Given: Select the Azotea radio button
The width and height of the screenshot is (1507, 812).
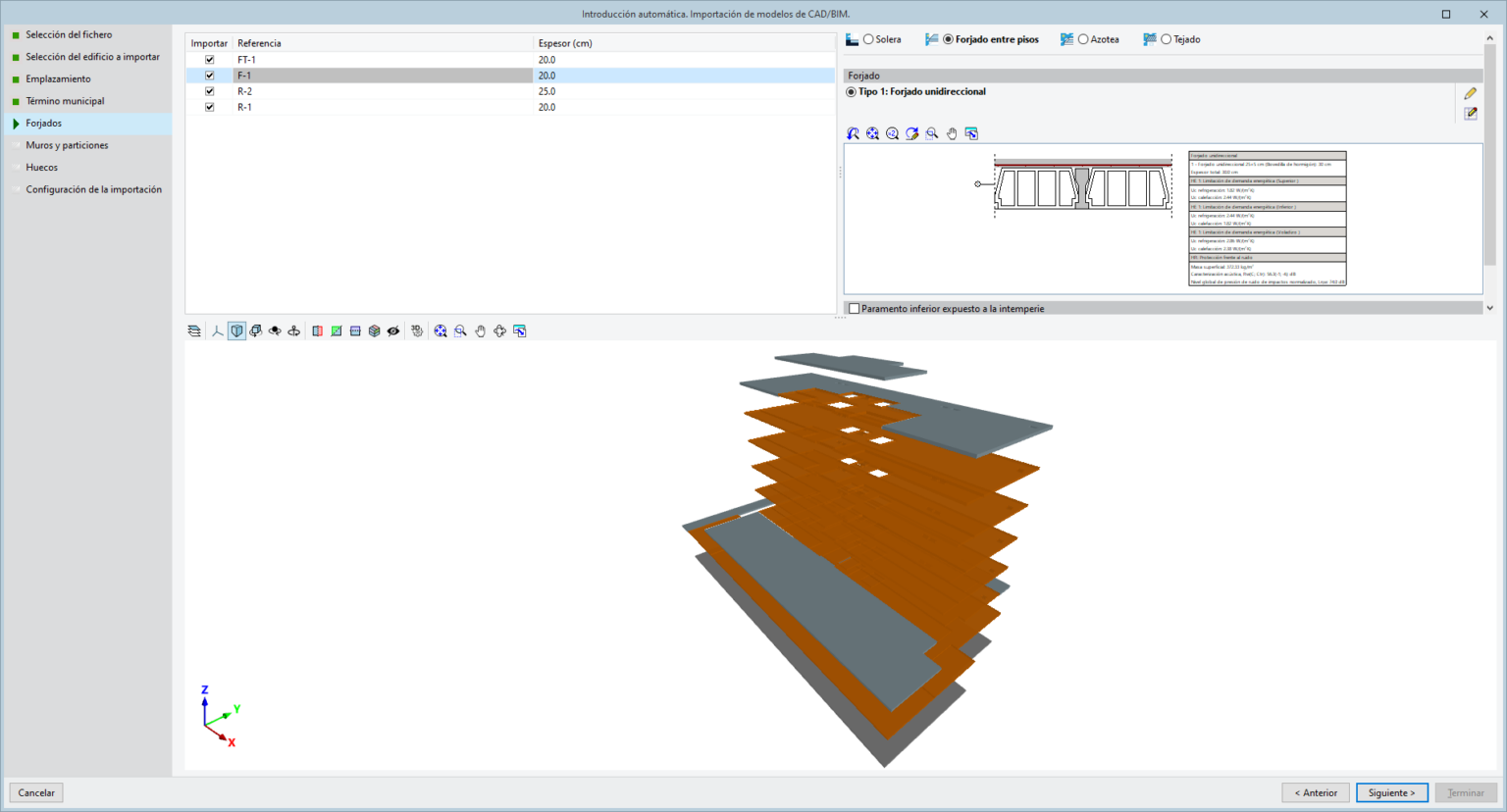Looking at the screenshot, I should pos(1084,39).
